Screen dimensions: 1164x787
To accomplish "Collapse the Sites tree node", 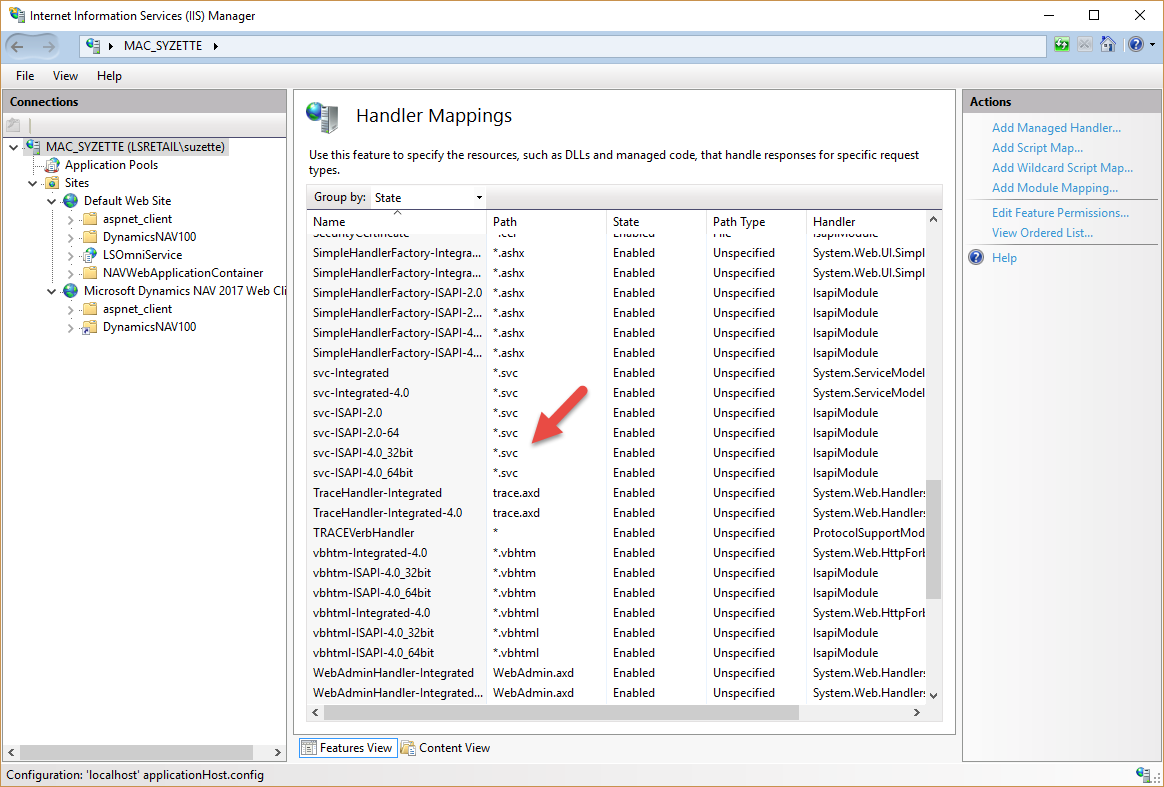I will point(33,183).
